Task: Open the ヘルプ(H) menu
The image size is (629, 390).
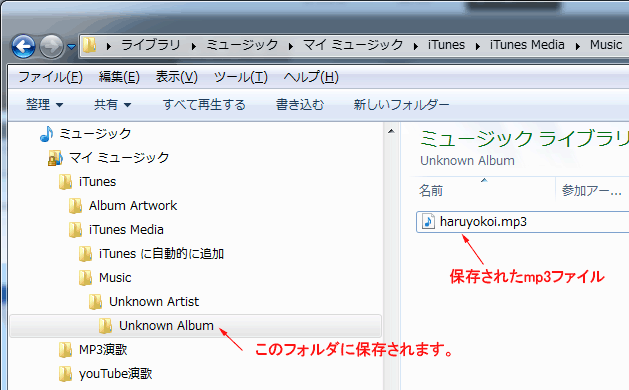Action: [311, 77]
